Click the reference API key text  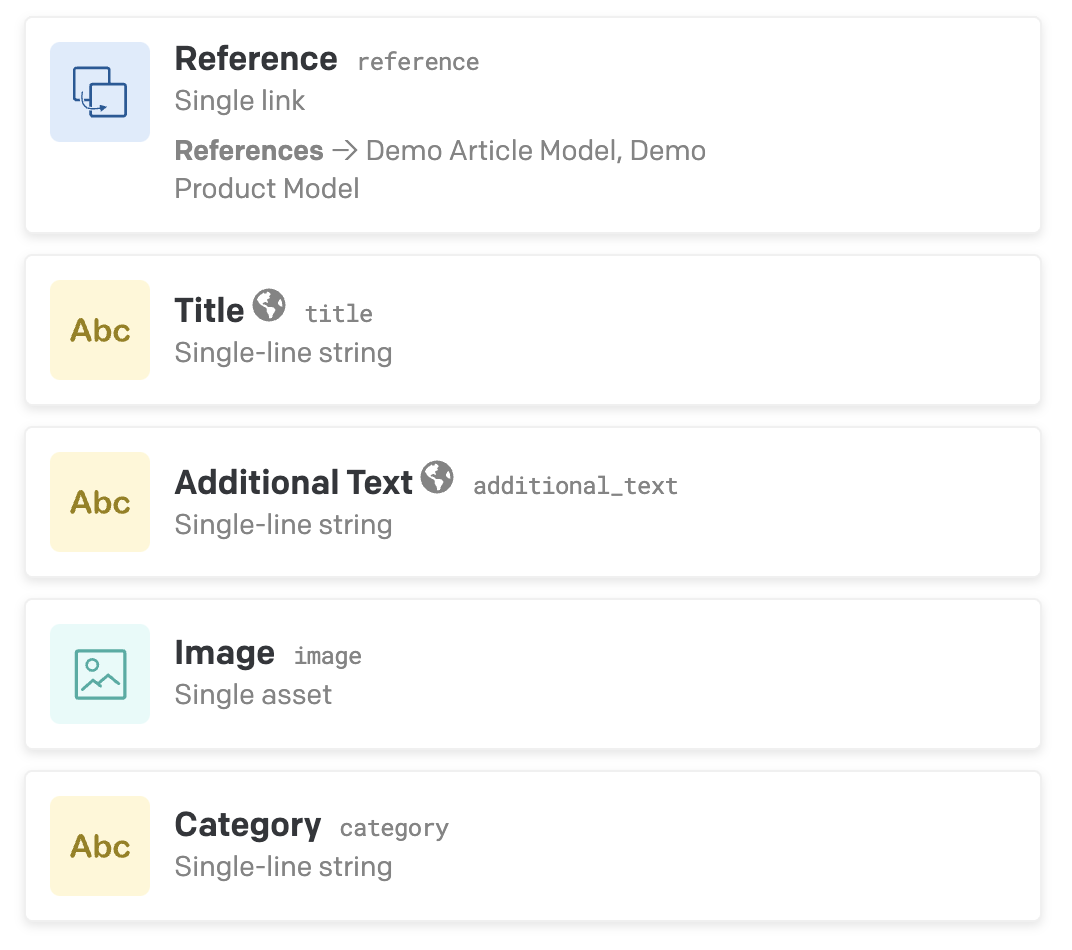pos(418,62)
